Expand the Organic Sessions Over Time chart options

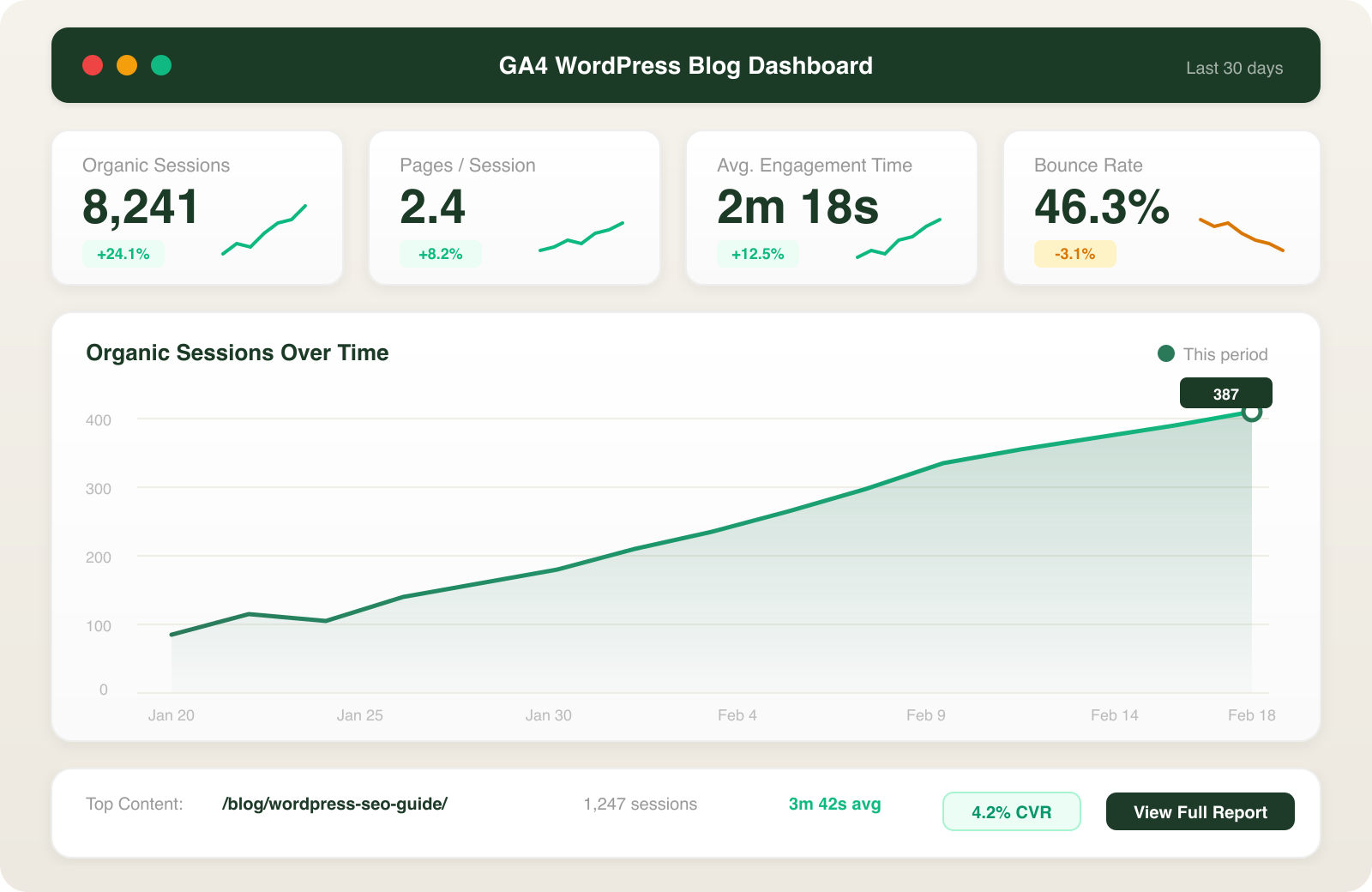click(238, 353)
